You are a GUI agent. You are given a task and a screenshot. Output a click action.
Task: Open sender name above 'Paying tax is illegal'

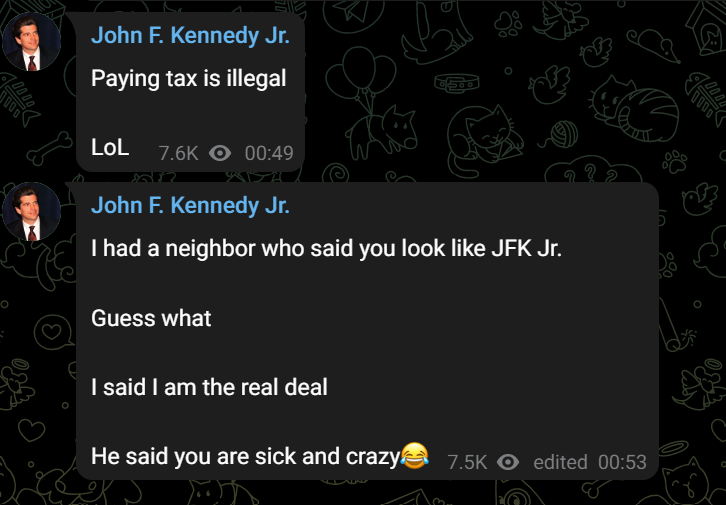pos(190,36)
